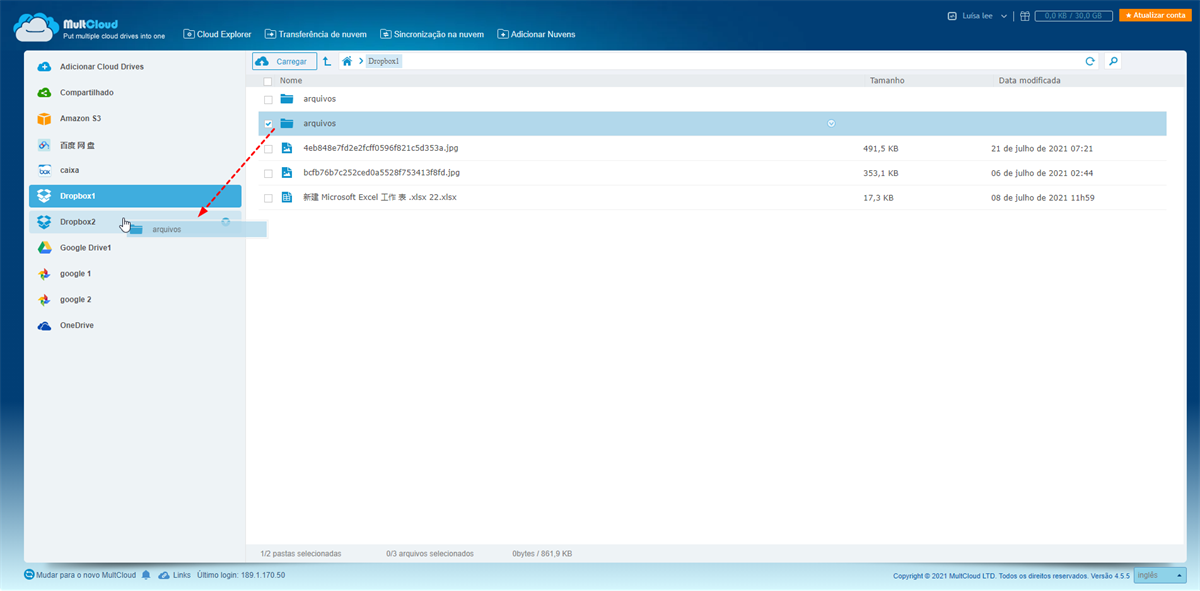Toggle the select-all checkbox beside Nome

click(267, 81)
